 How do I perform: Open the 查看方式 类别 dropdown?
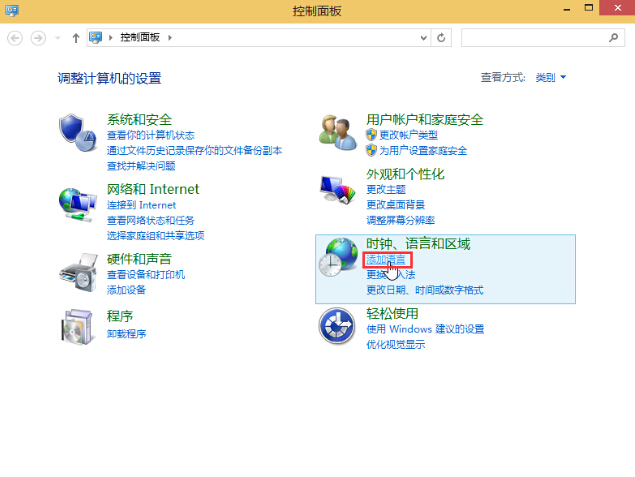[551, 77]
